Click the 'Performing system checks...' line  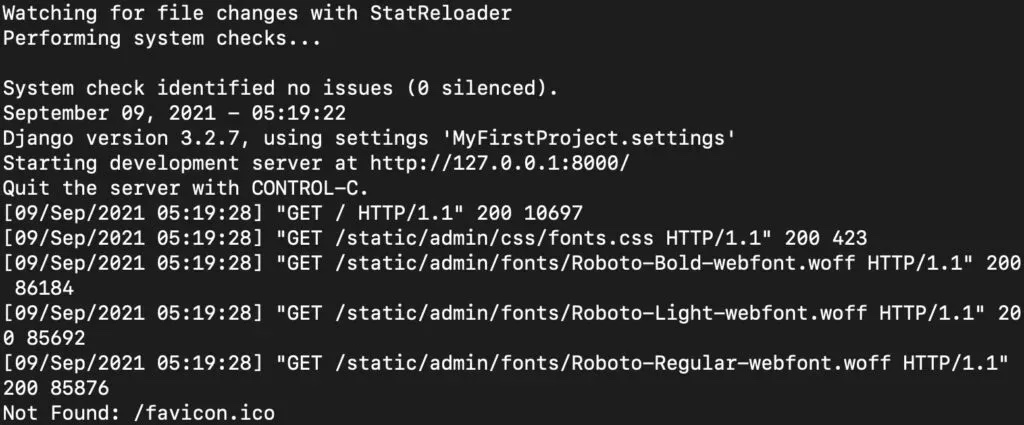162,39
